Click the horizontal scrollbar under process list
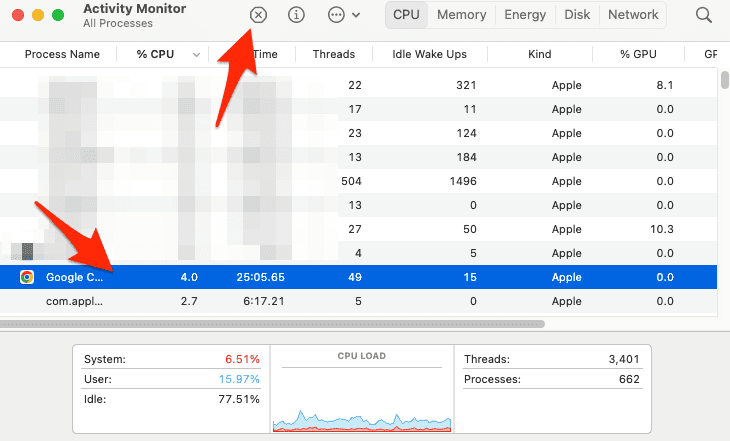The height and width of the screenshot is (441, 730). point(272,324)
